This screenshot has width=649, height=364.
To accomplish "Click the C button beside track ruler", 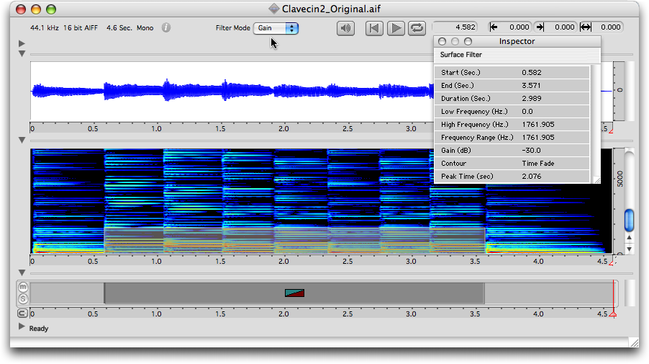I will [22, 313].
